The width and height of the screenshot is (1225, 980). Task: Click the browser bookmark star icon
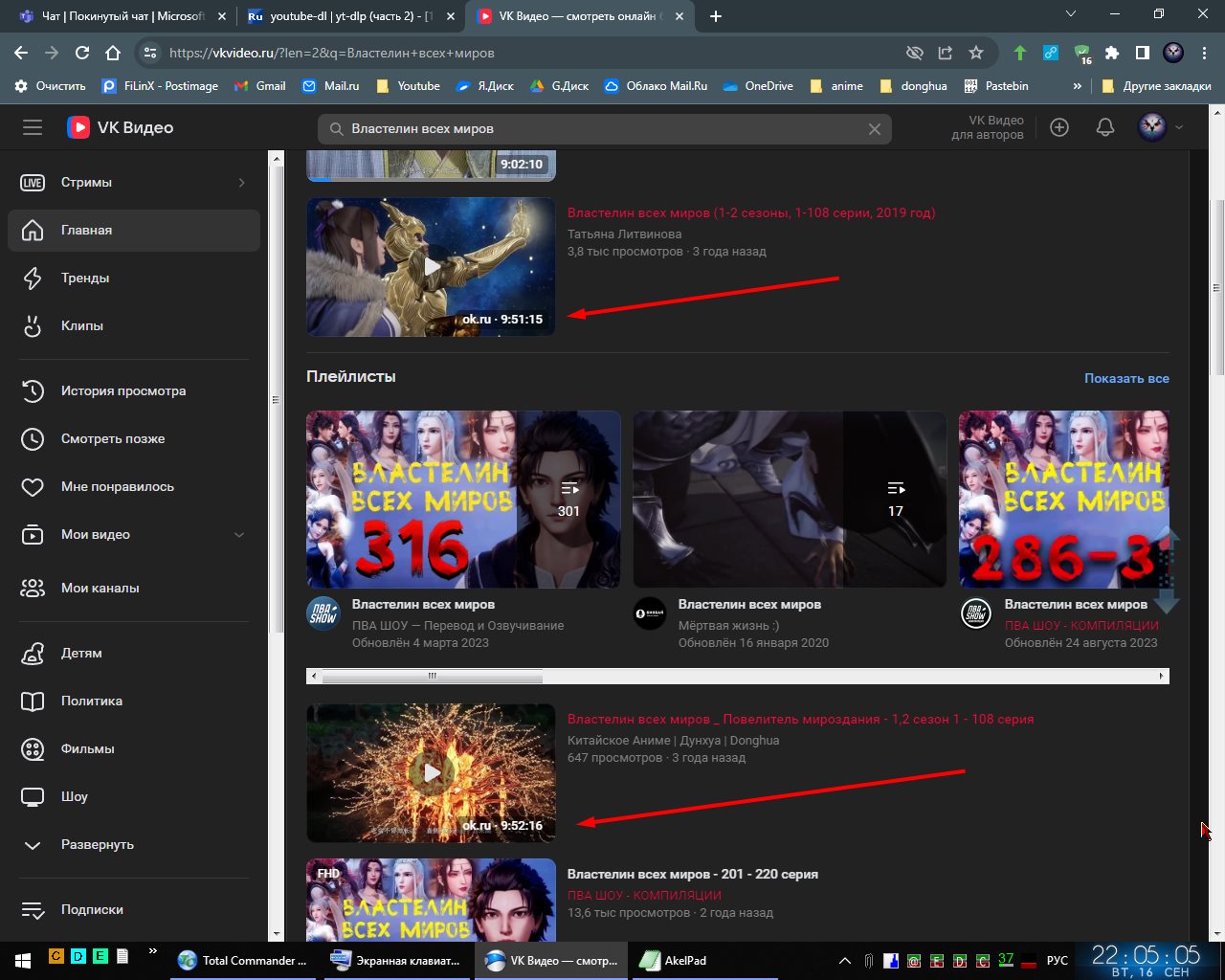[x=975, y=53]
